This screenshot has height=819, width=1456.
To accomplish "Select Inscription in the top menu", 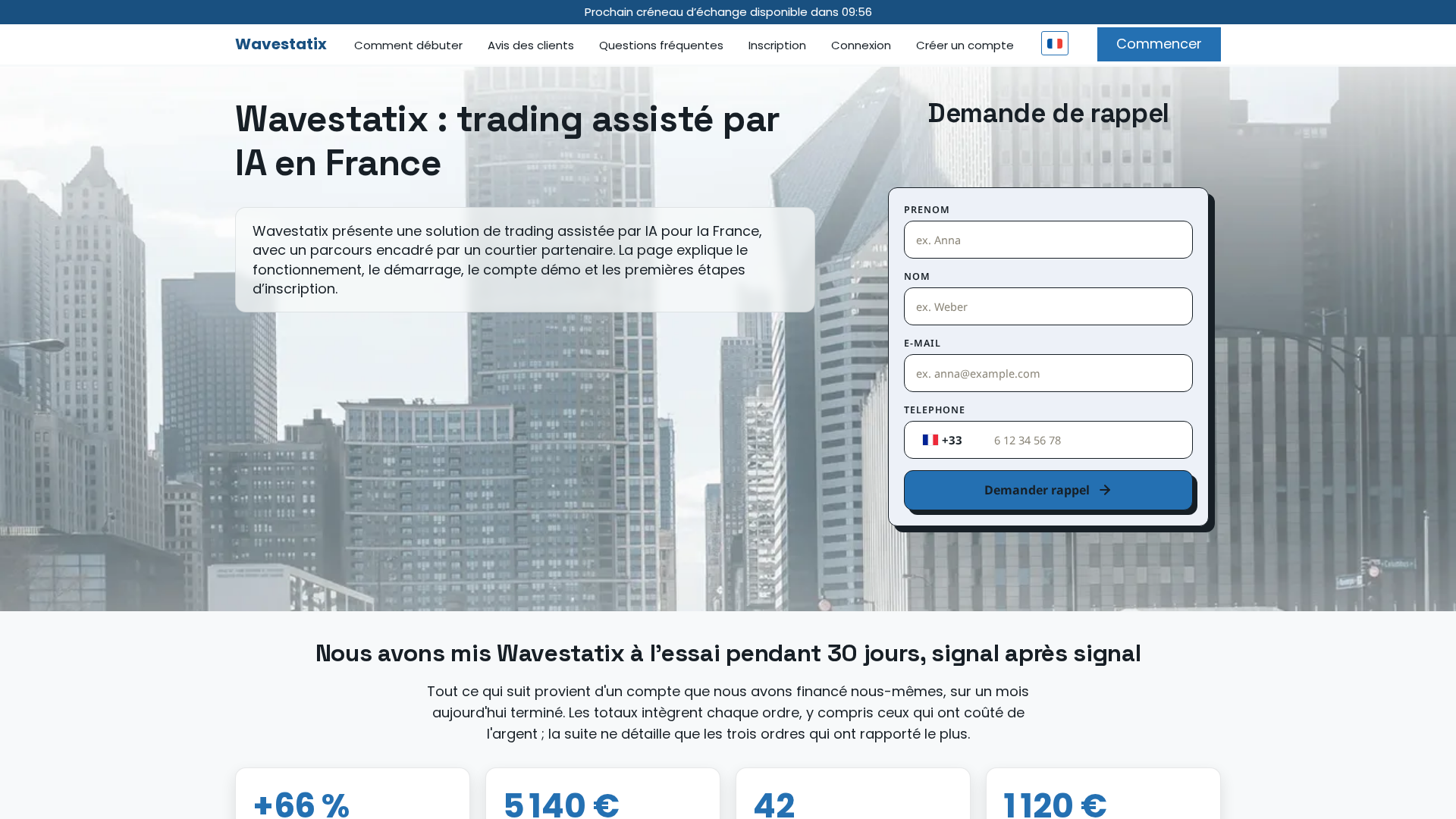I will (777, 45).
